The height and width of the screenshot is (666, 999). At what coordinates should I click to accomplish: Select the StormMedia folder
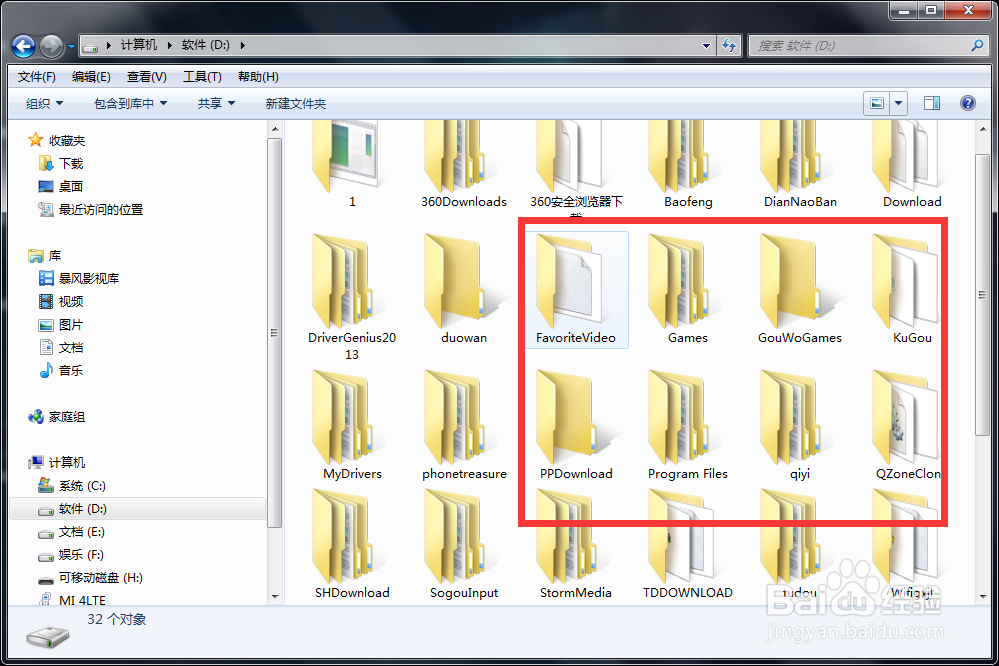coord(576,546)
